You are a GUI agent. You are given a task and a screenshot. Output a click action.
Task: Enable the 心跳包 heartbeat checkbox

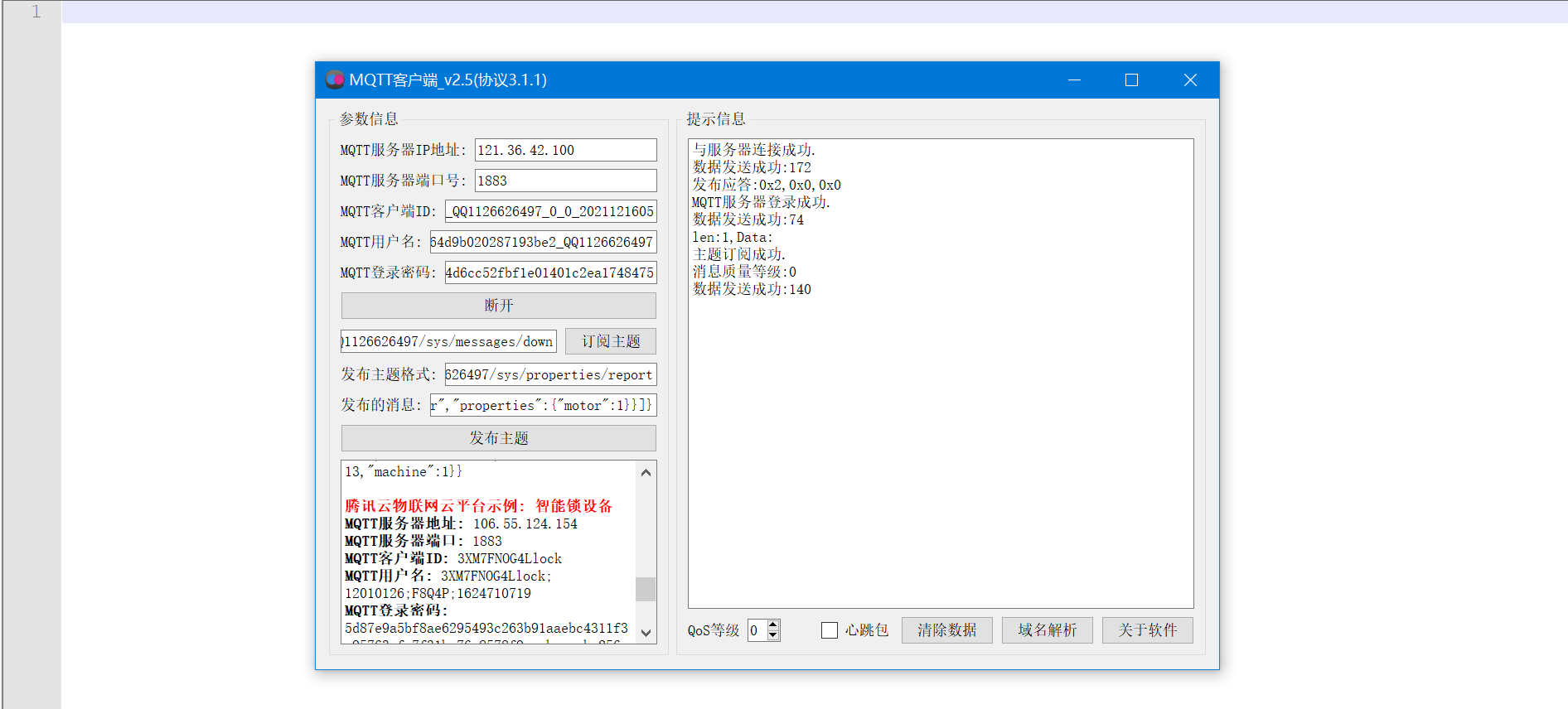pyautogui.click(x=830, y=630)
